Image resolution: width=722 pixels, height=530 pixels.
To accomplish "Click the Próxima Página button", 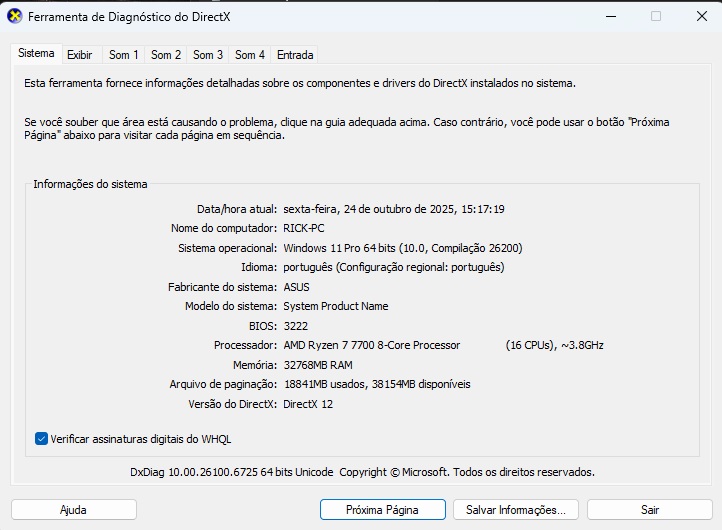I will click(x=382, y=509).
